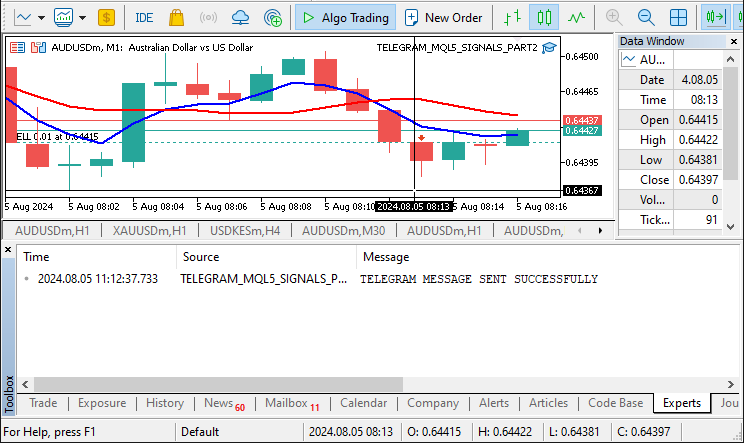Click the Signals broadcast icon

208,18
